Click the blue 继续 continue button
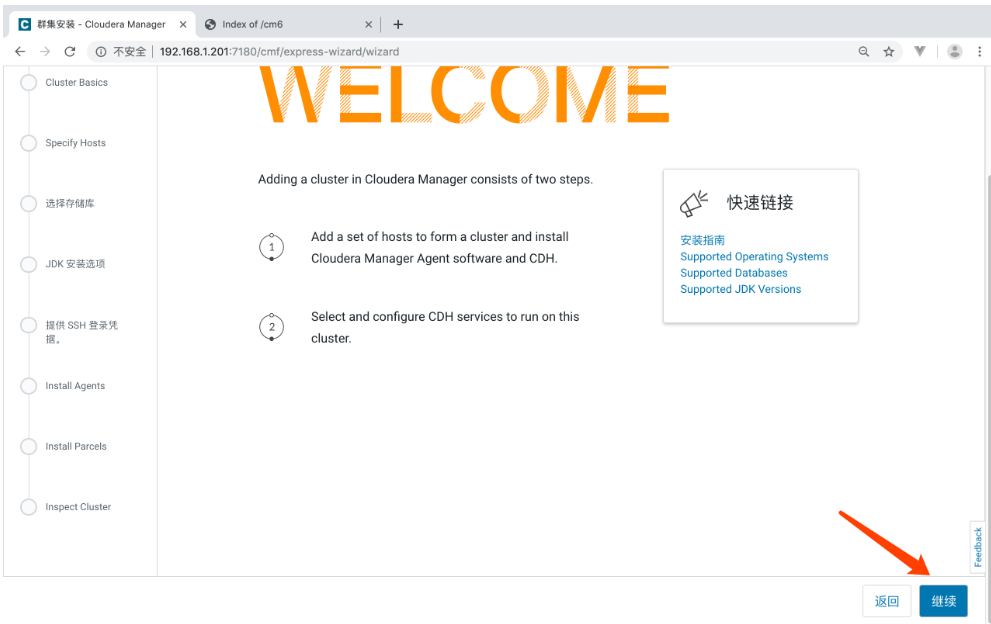991x624 pixels. pyautogui.click(x=944, y=601)
